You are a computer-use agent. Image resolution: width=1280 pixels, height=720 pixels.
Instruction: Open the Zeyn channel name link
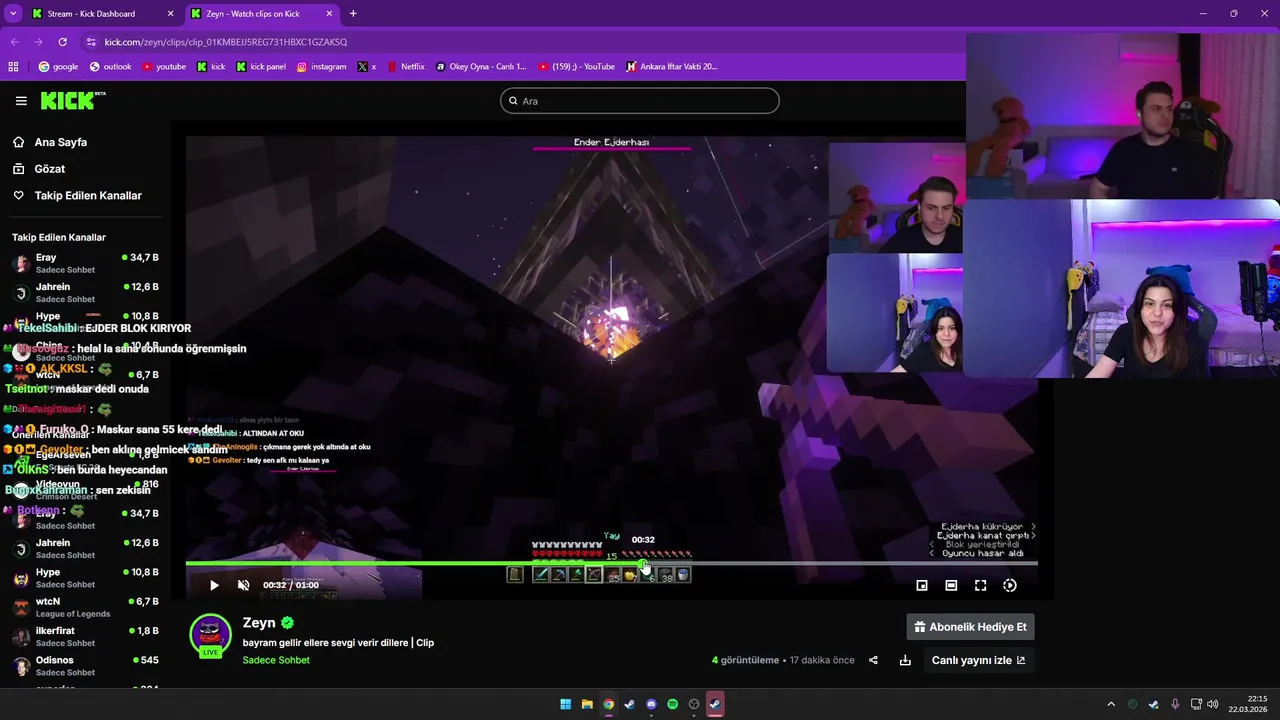pos(259,623)
